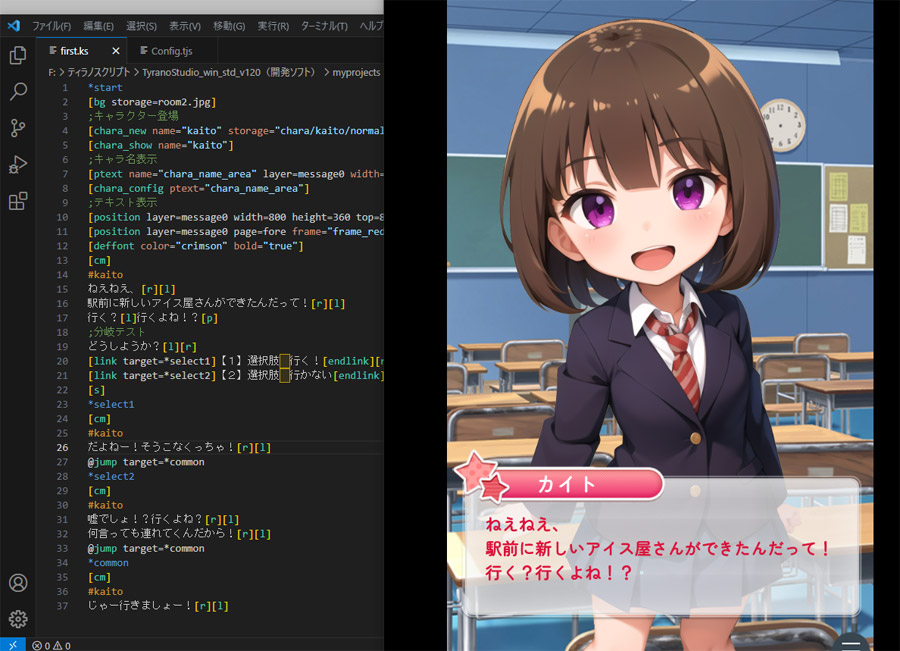The height and width of the screenshot is (651, 900).
Task: Open the Manage gear settings icon
Action: [18, 619]
